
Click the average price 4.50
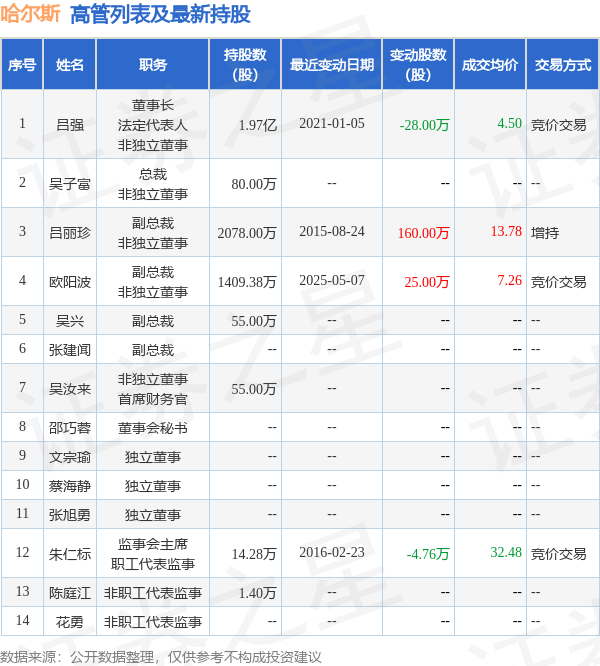[509, 123]
